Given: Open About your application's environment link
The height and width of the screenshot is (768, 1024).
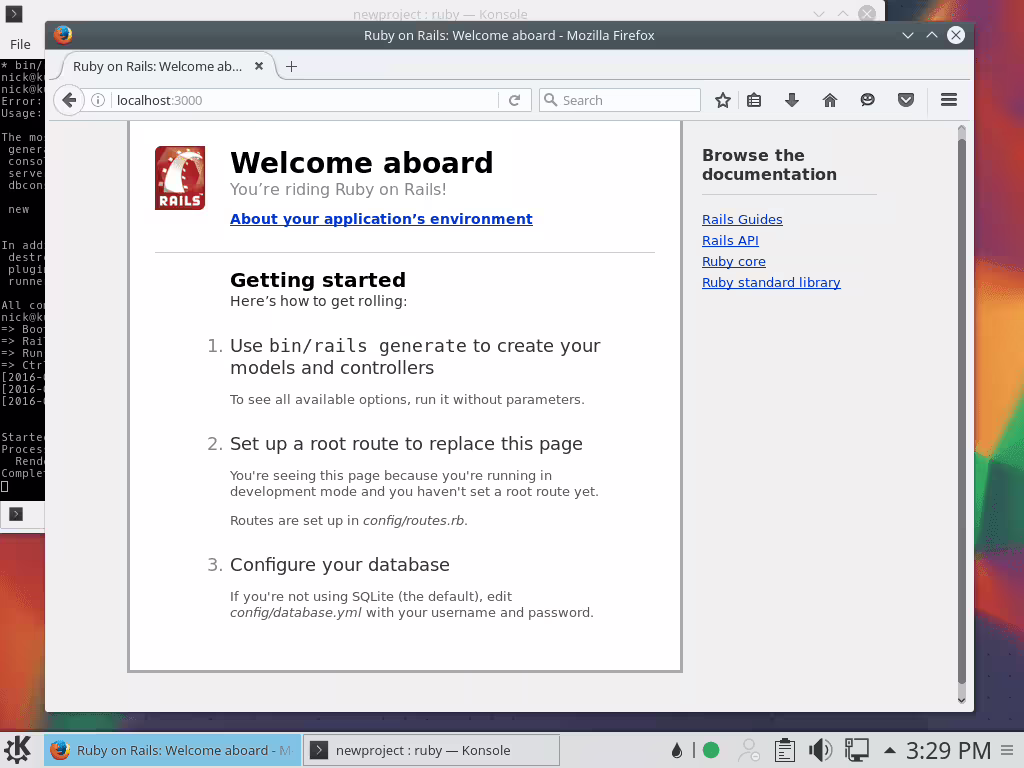Looking at the screenshot, I should [381, 219].
